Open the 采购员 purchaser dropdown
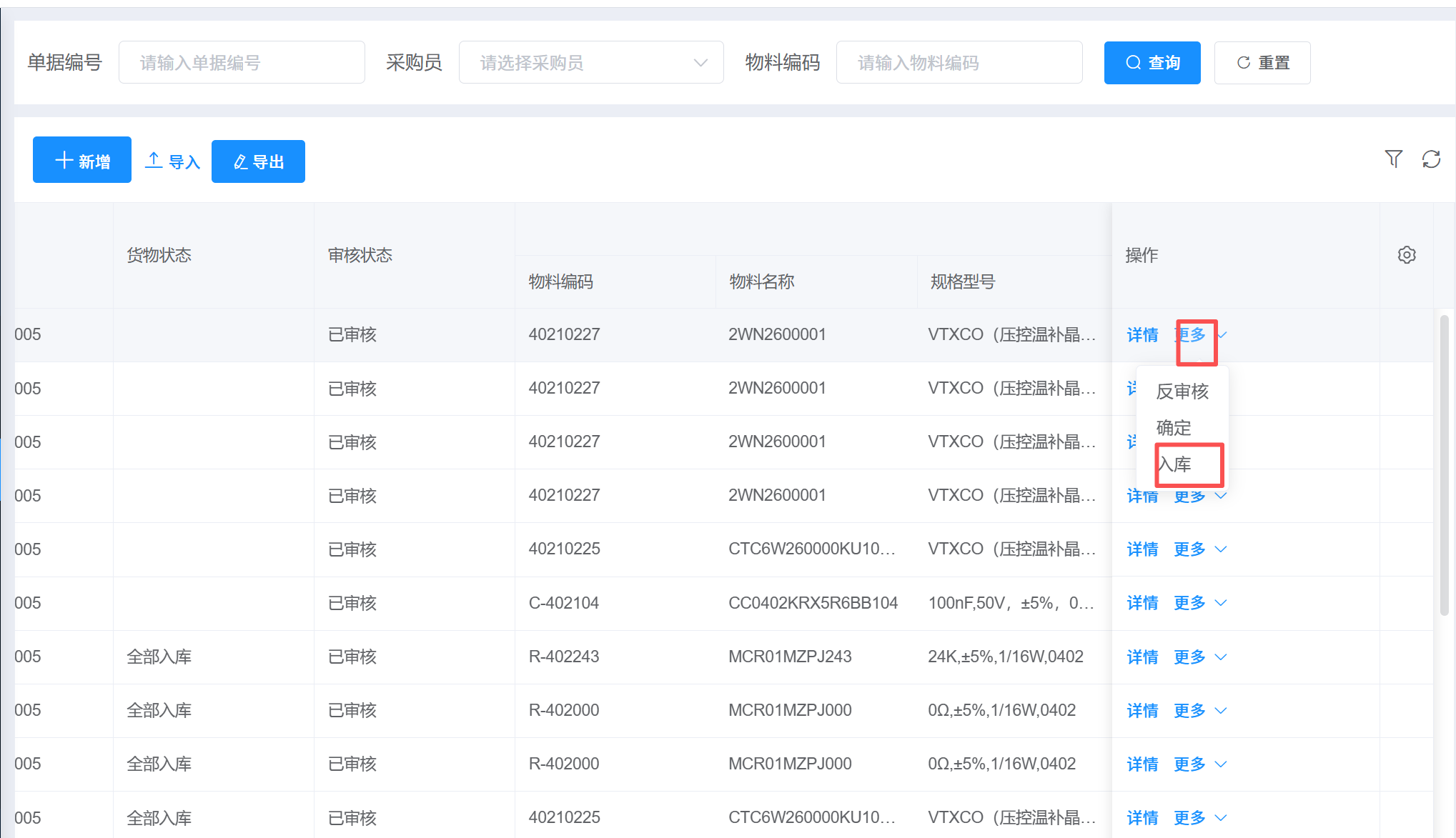 [x=590, y=63]
